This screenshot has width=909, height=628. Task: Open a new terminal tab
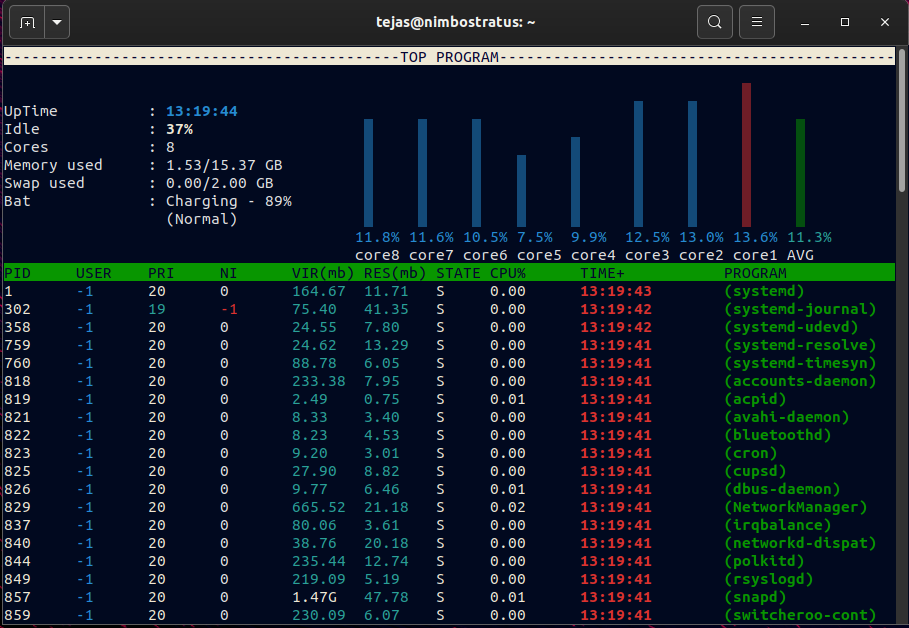[x=27, y=23]
